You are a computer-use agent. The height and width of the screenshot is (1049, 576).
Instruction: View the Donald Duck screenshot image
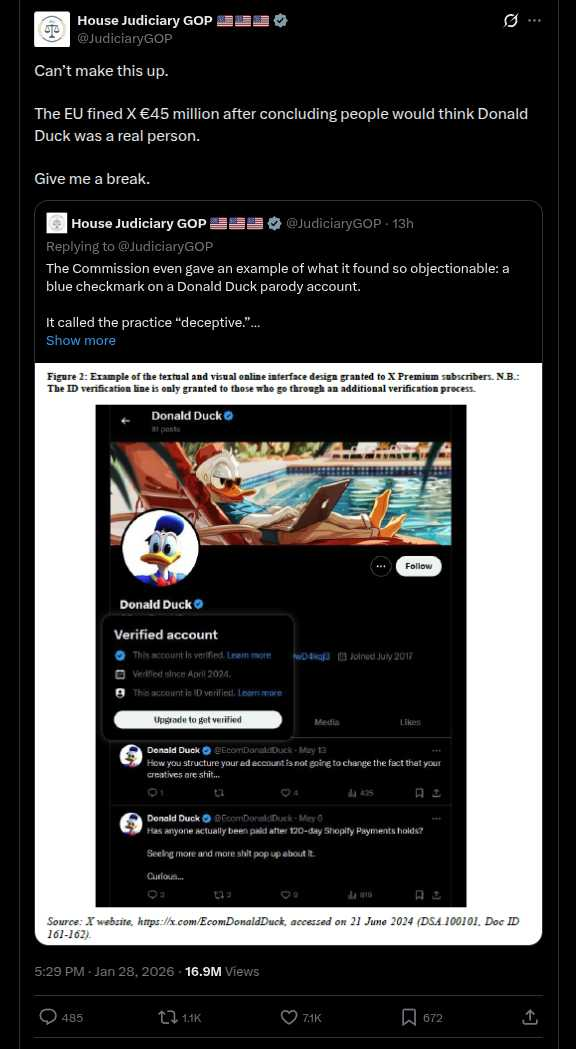pos(288,654)
